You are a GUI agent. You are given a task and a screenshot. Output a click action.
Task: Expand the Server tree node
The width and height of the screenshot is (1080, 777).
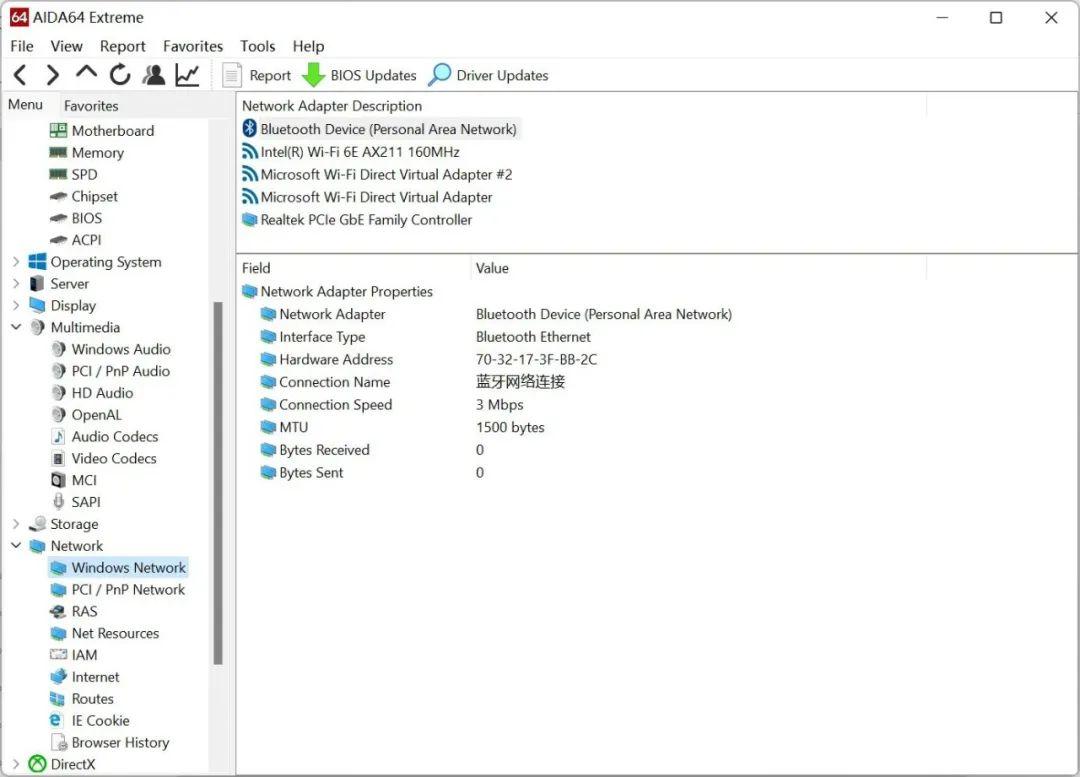coord(16,283)
